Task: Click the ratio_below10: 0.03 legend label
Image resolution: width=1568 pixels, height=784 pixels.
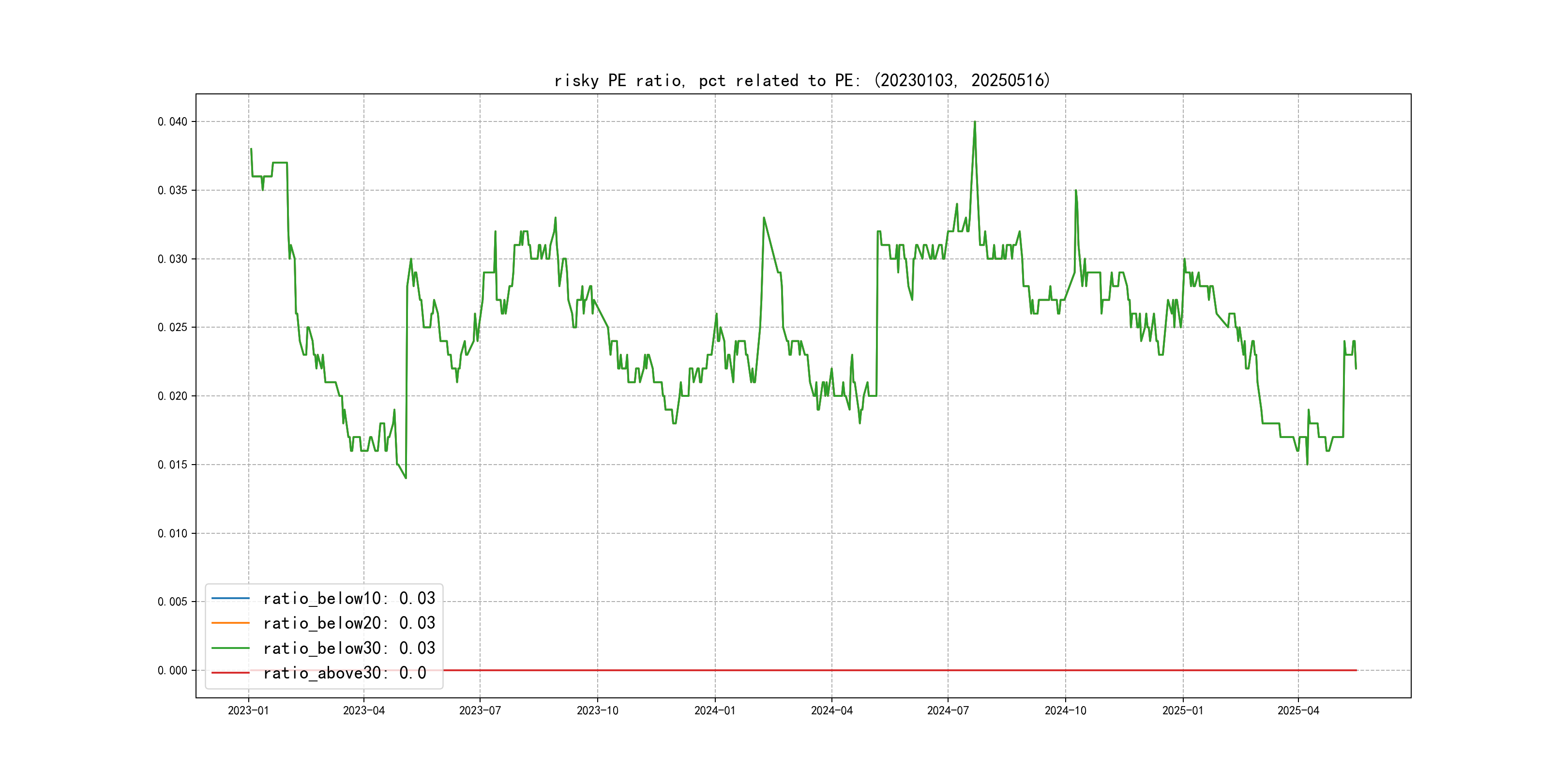Action: [x=349, y=598]
